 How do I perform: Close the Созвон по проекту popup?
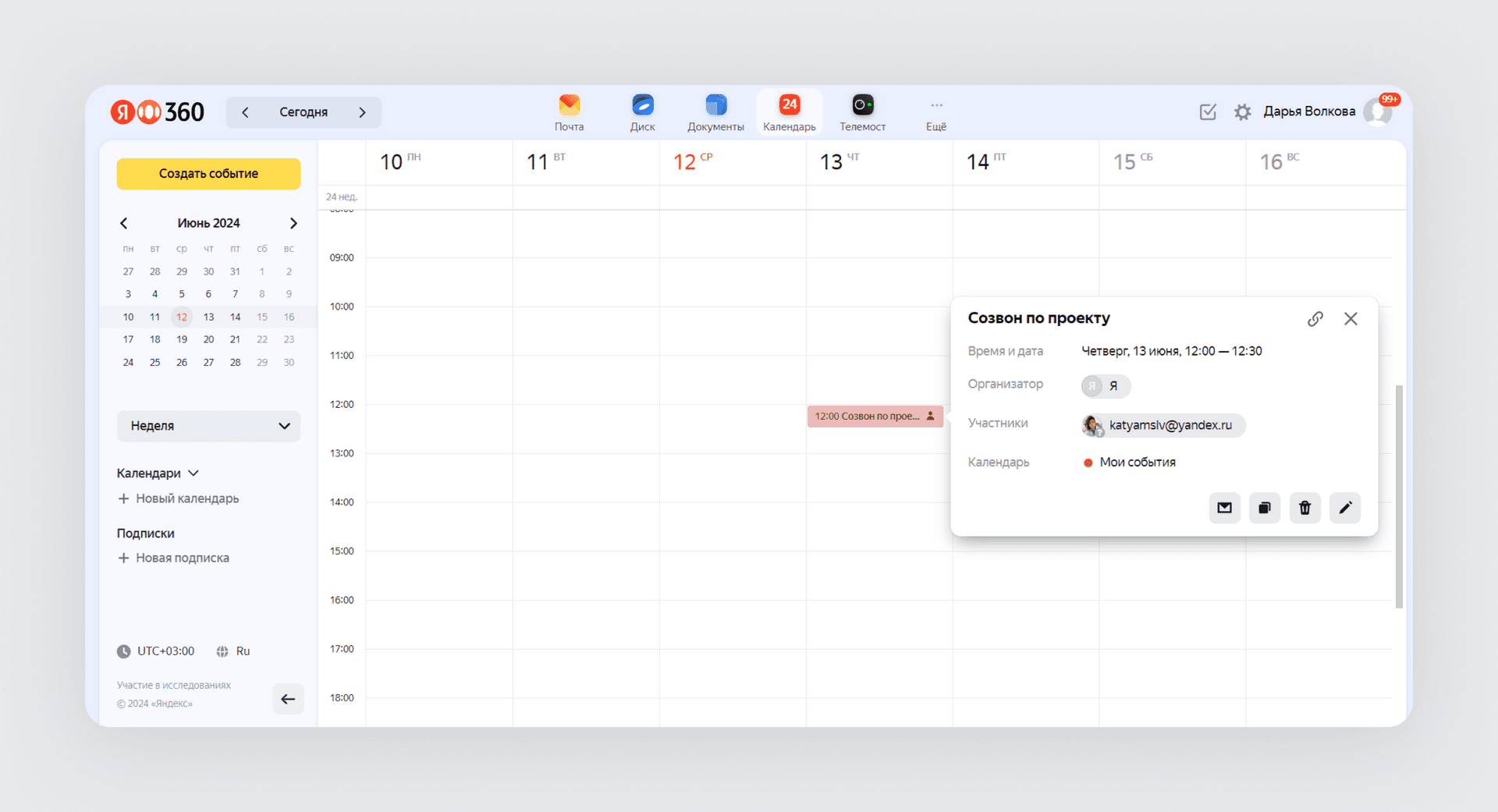coord(1351,319)
